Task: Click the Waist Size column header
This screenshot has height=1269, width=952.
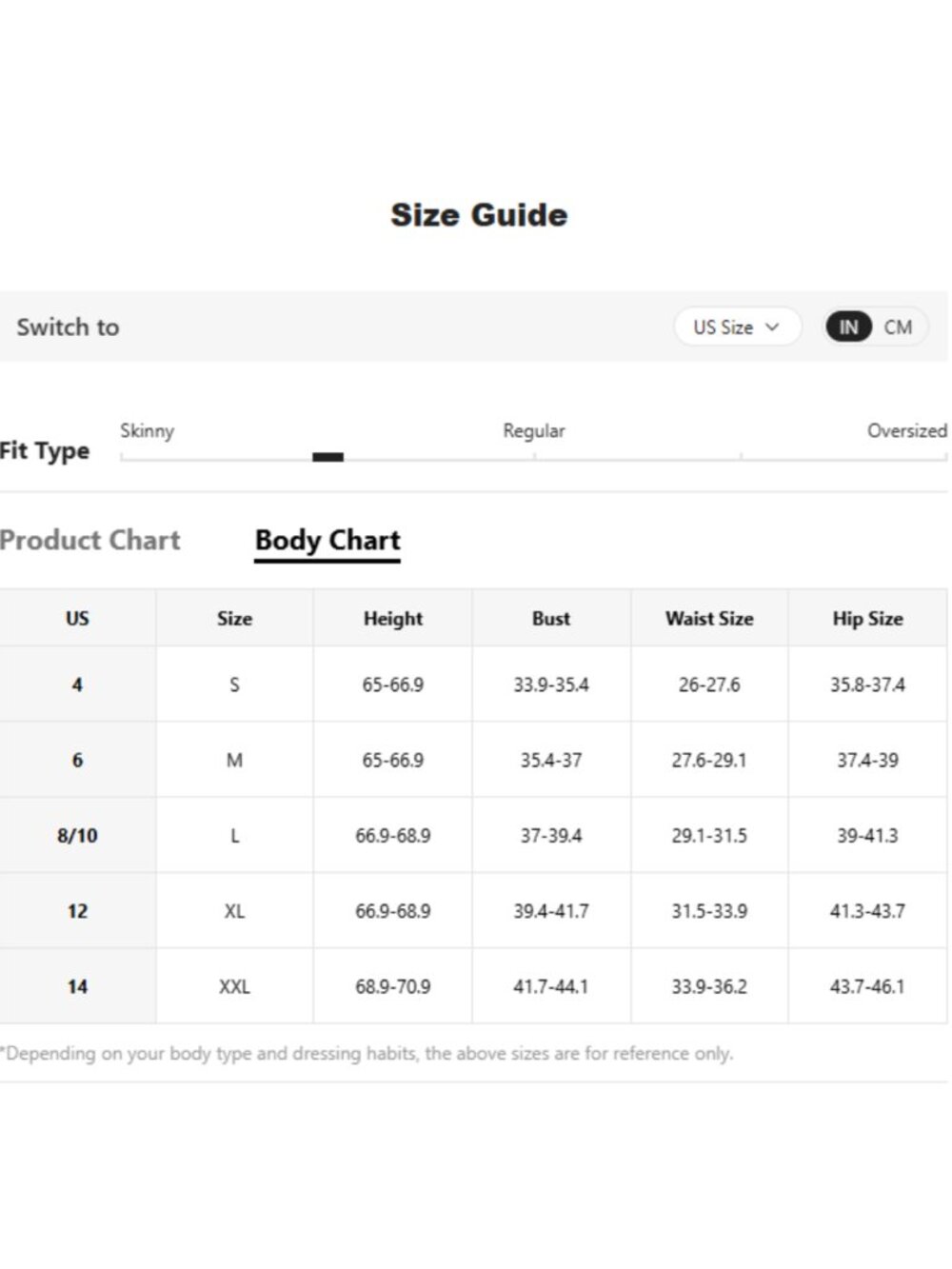Action: coord(709,618)
